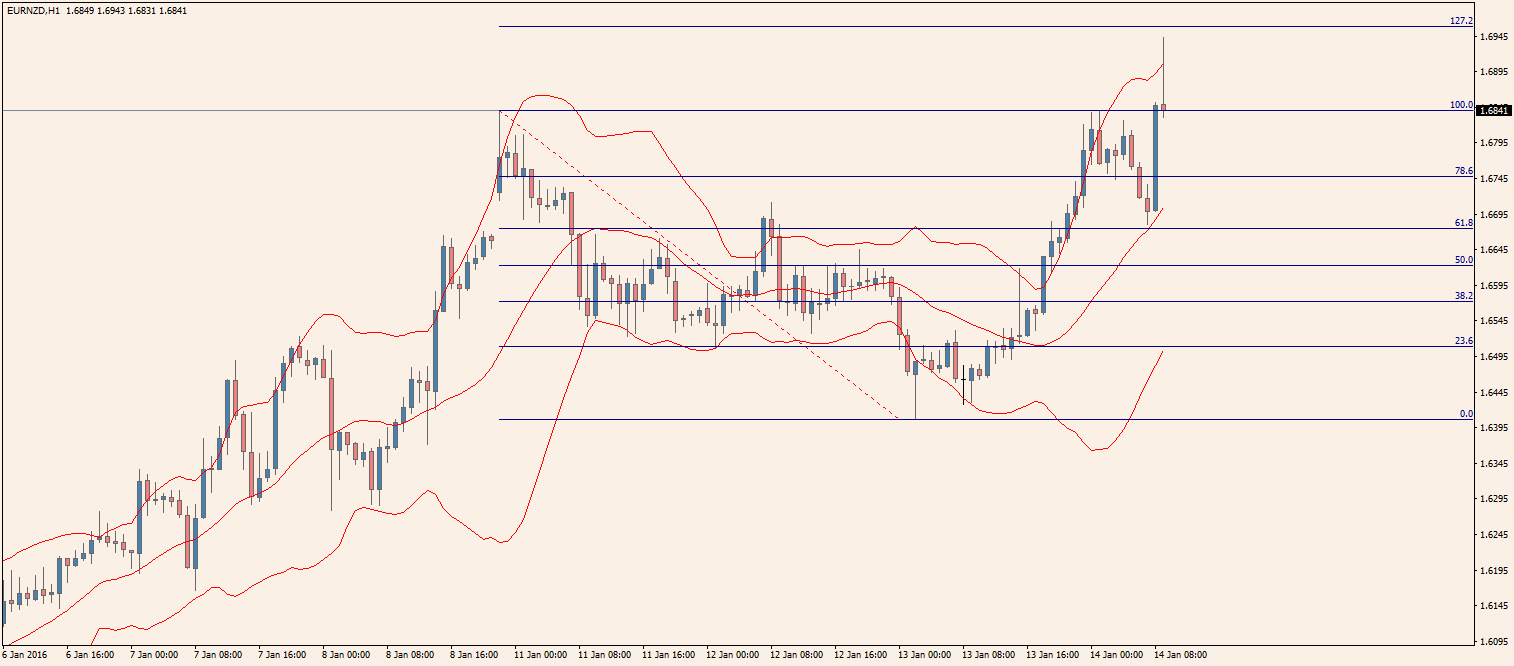Click the 1.6195 price axis label
Screen dimensions: 1514x666
[x=1495, y=570]
